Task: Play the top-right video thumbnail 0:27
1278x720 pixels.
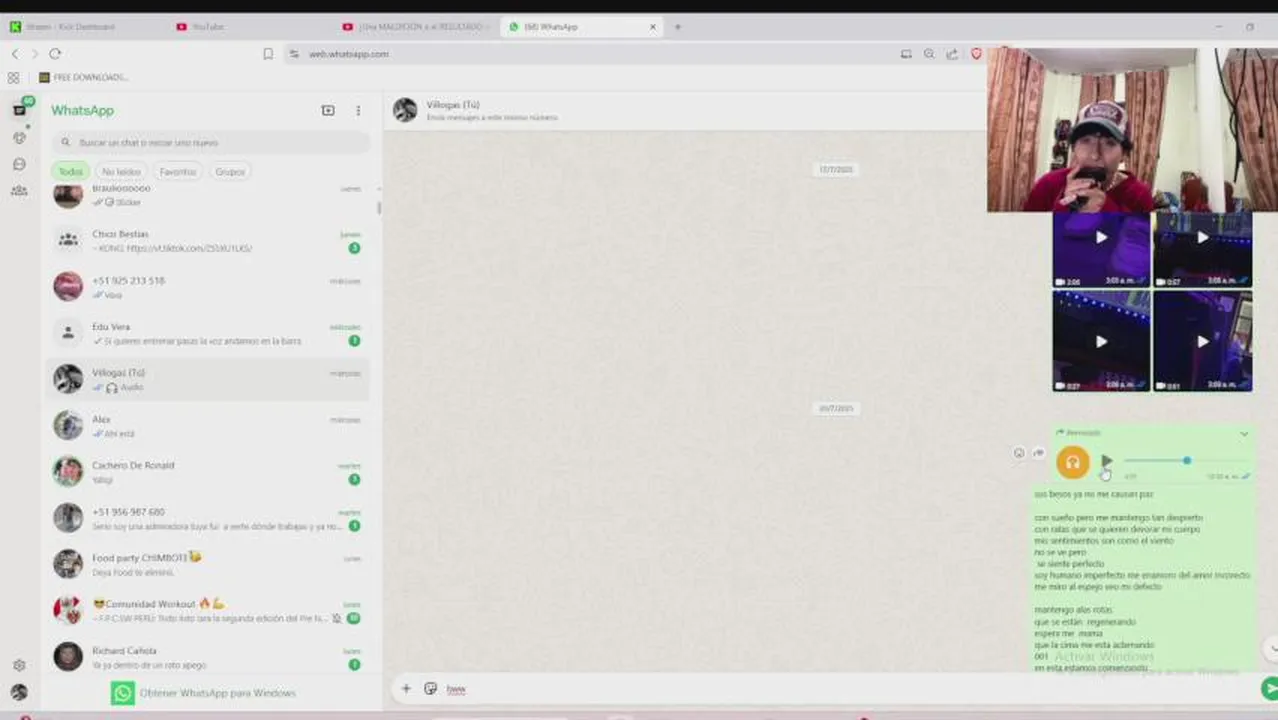Action: tap(1203, 238)
